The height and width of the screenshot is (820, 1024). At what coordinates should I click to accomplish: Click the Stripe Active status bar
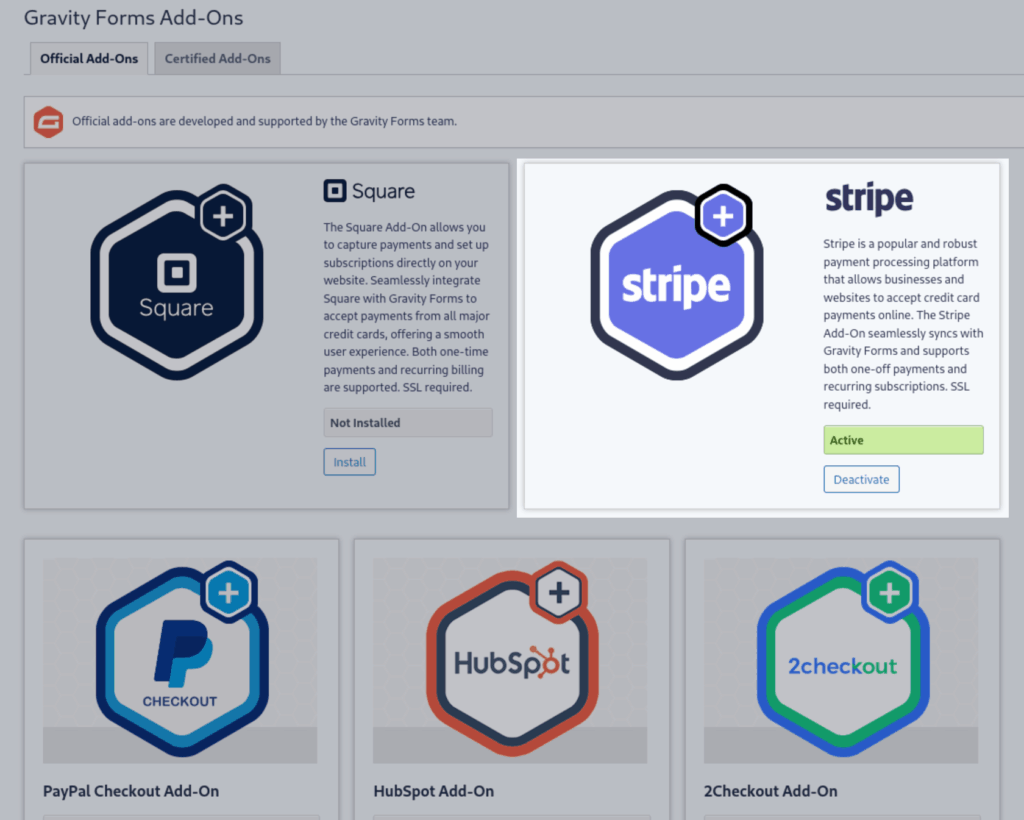coord(903,440)
